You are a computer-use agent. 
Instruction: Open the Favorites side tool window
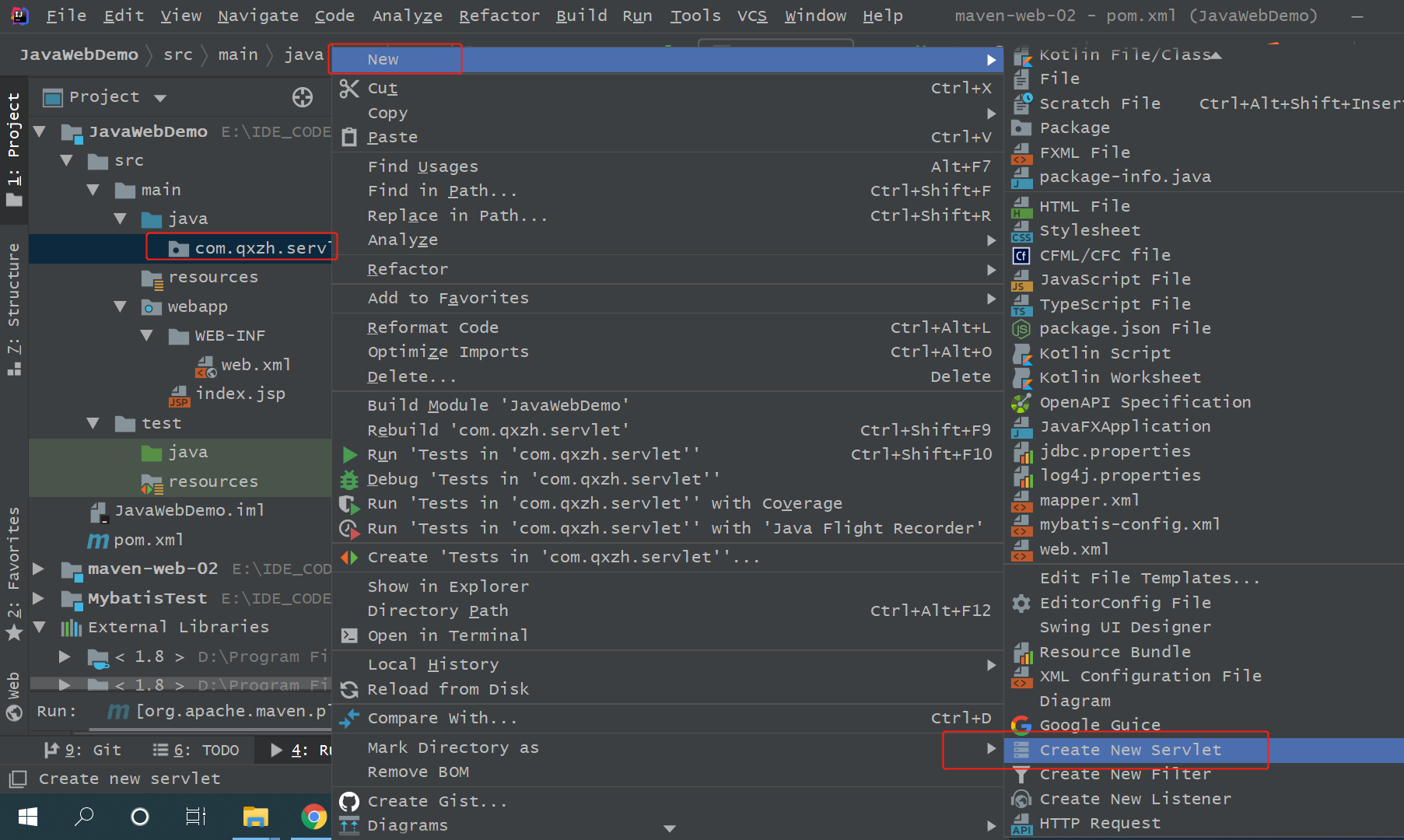[14, 573]
